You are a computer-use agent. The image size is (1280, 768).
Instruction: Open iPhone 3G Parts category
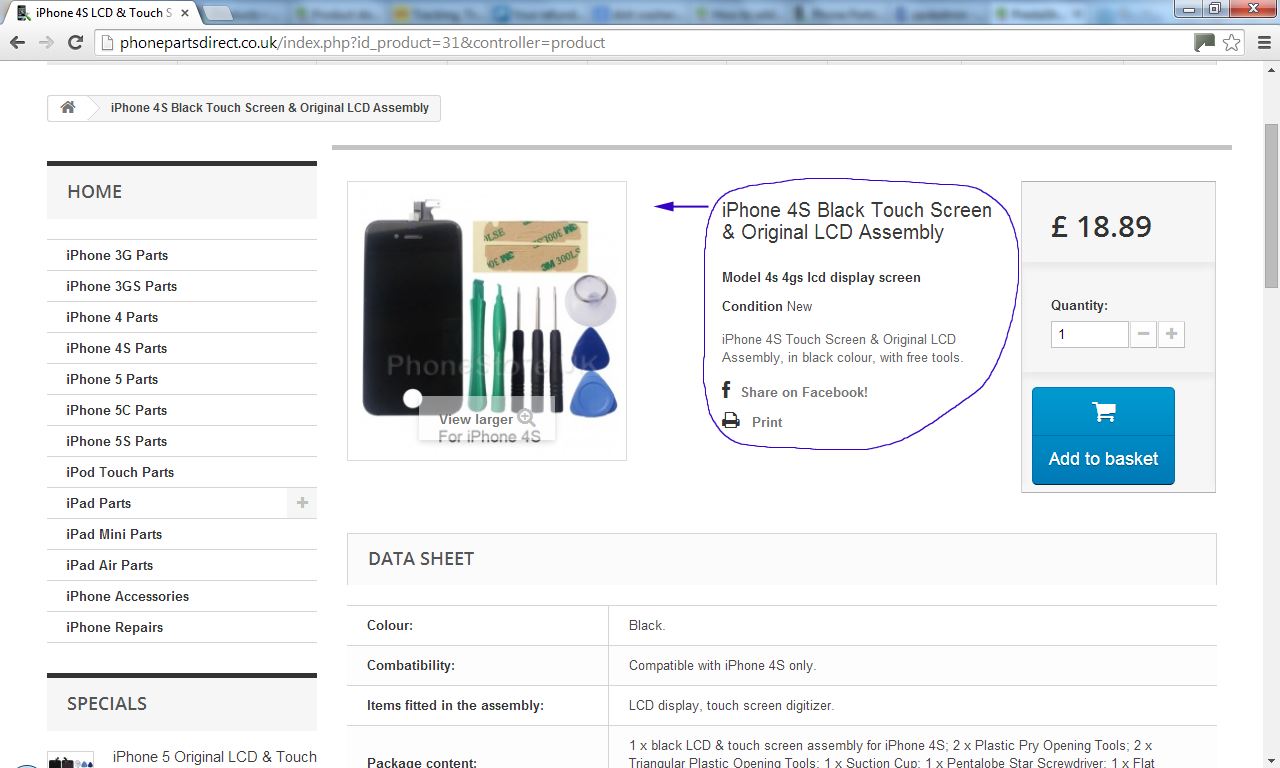[117, 255]
